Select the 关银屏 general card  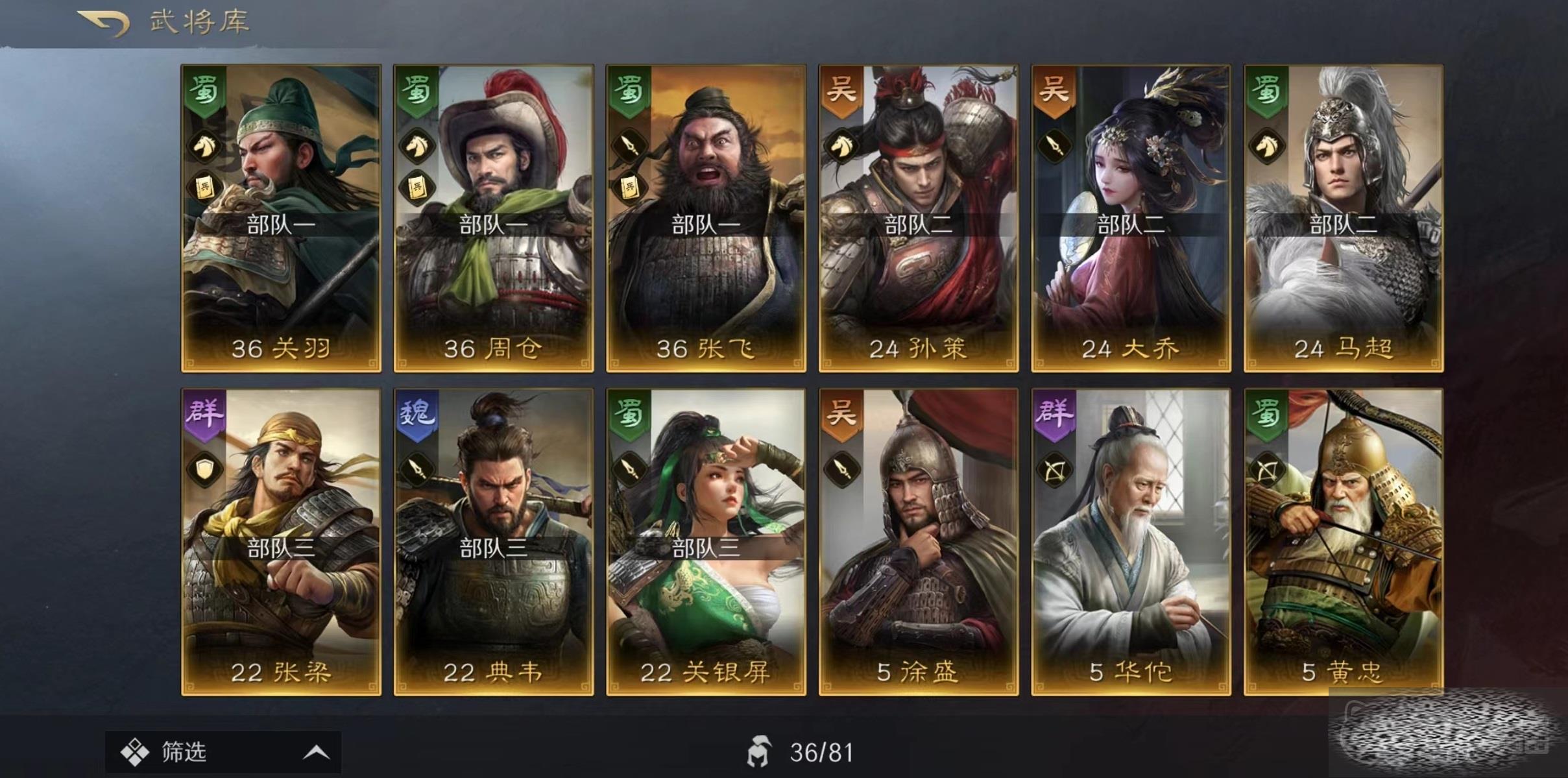tap(706, 542)
